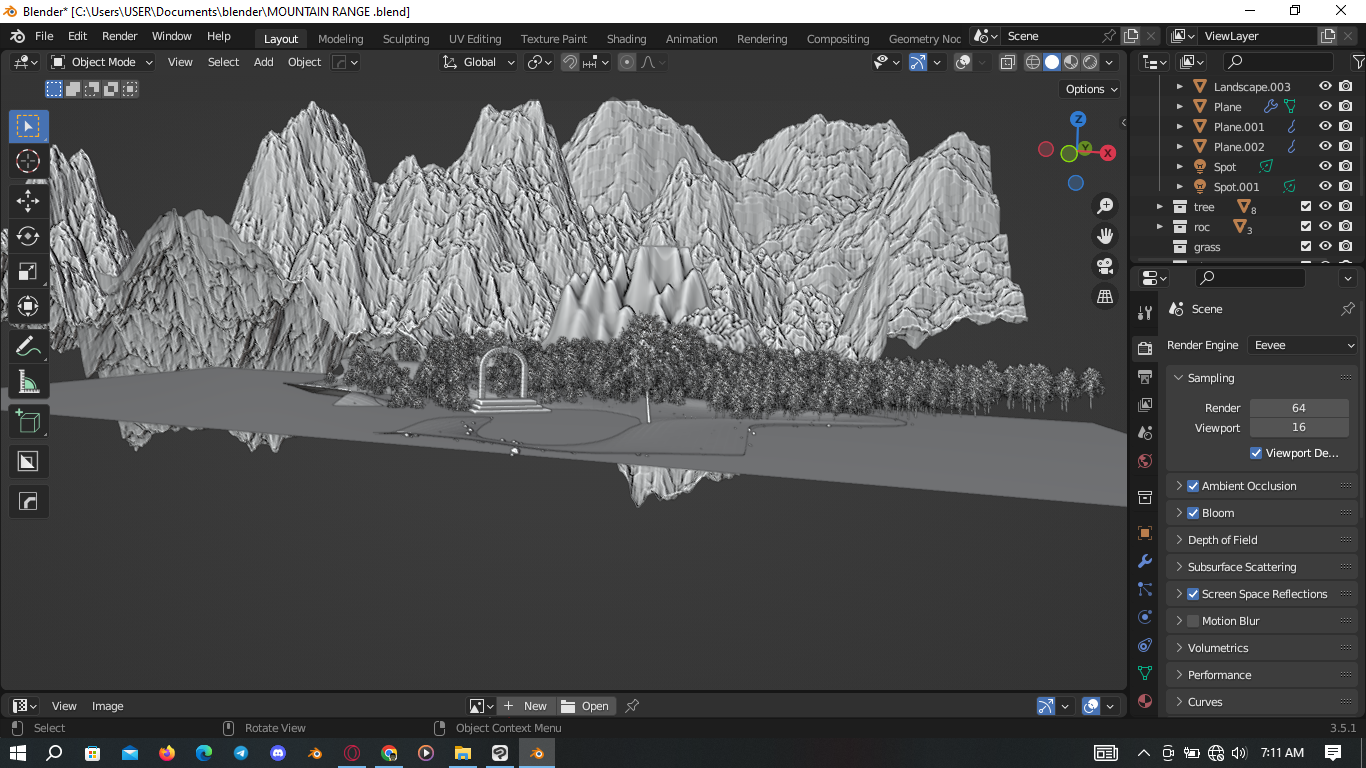
Task: Expand the tree collection row
Action: [1160, 207]
